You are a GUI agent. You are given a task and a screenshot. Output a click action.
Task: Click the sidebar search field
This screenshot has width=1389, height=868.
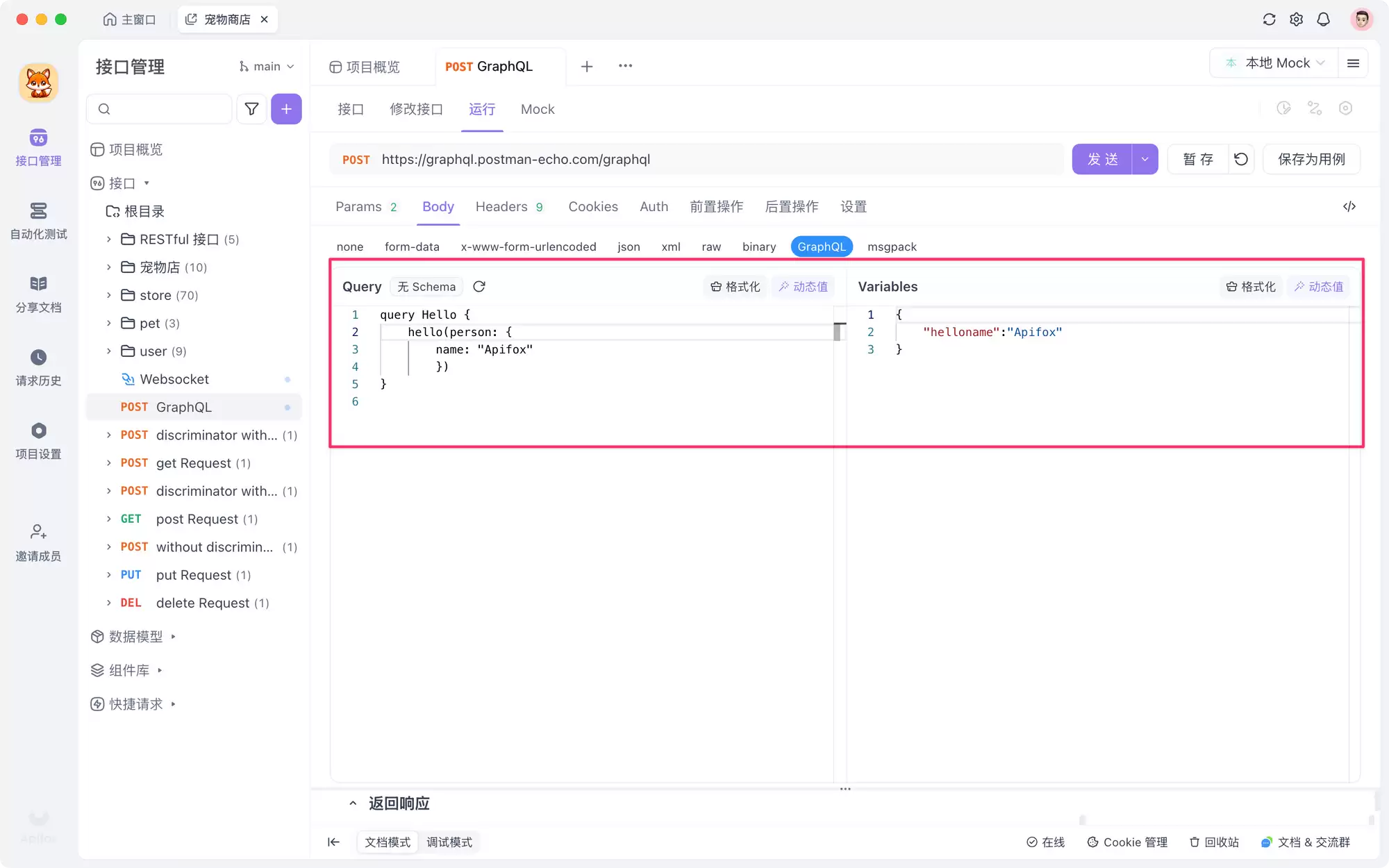pos(159,109)
